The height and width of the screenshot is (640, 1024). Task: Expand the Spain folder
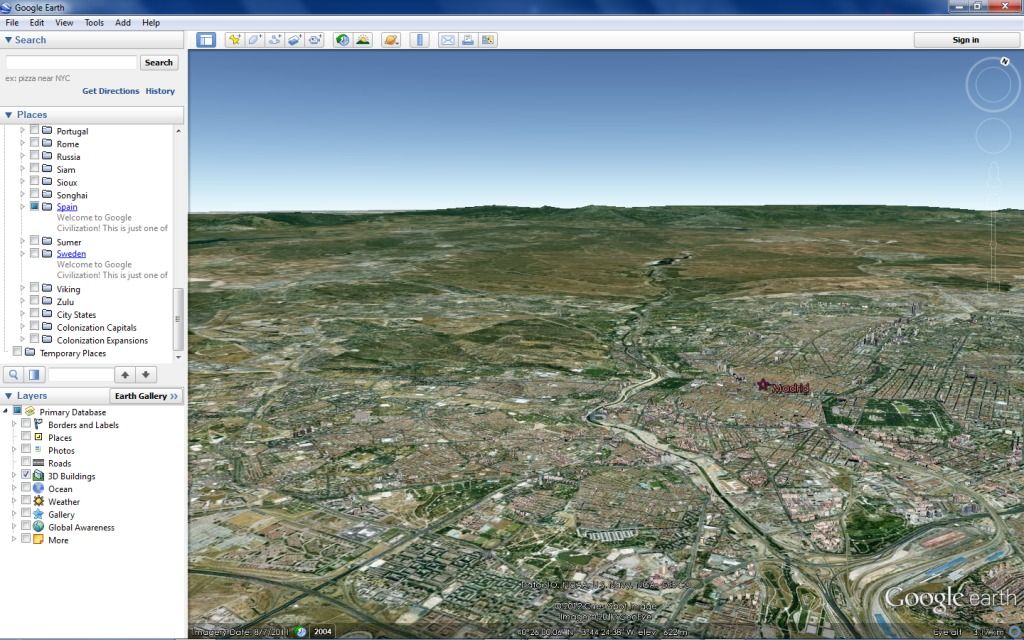[x=22, y=207]
